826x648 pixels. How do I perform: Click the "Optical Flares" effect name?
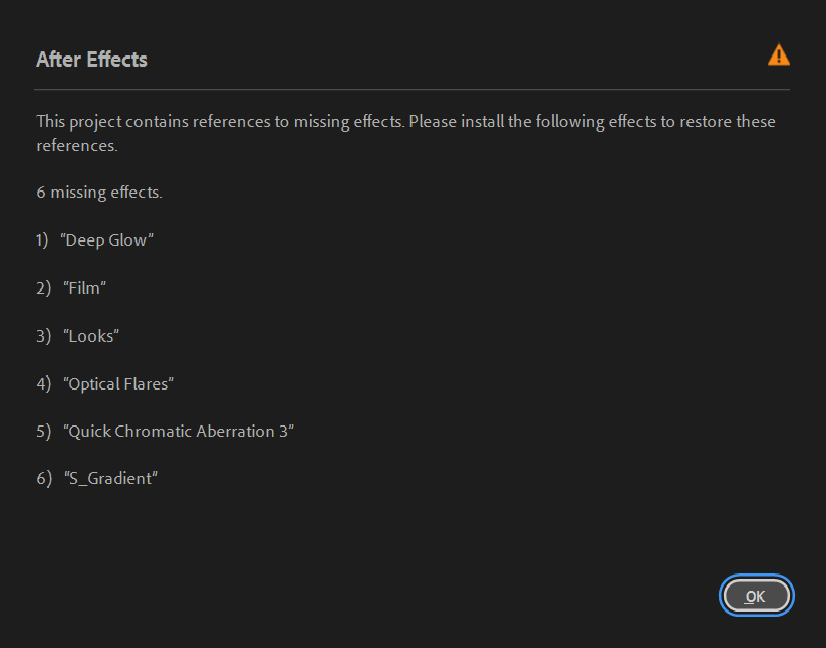[119, 384]
